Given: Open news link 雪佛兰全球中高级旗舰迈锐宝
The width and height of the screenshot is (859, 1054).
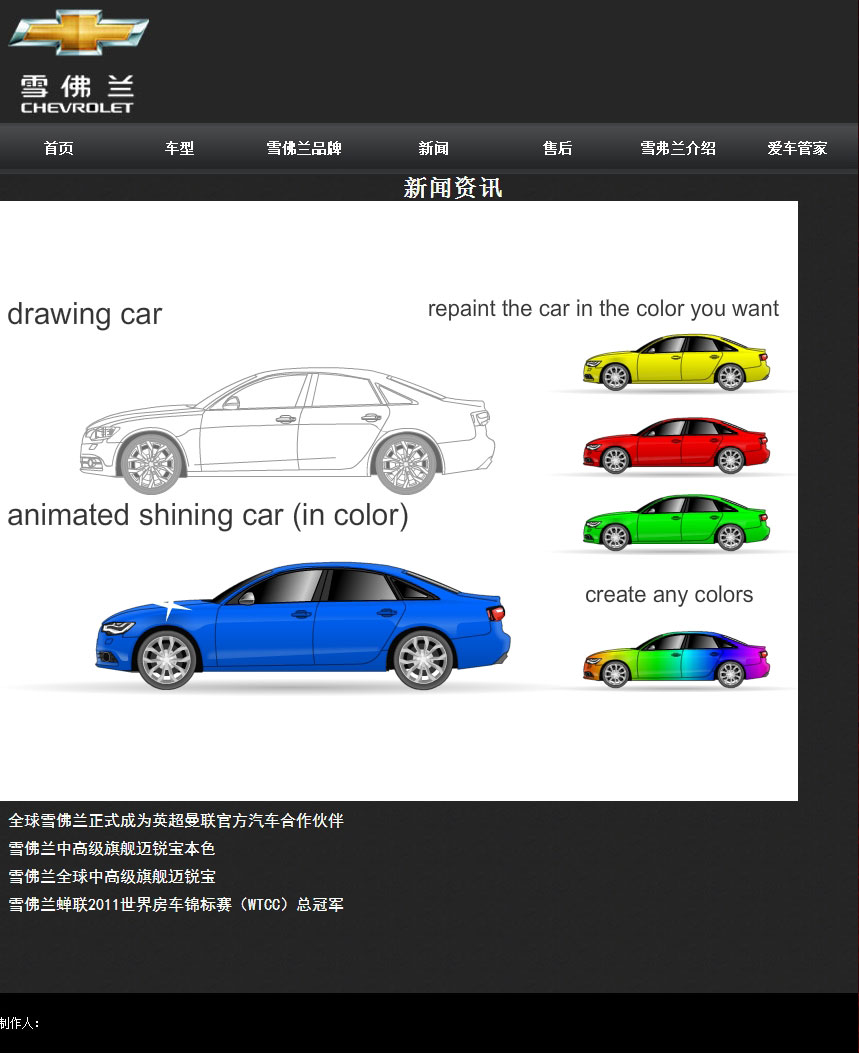Looking at the screenshot, I should pos(112,877).
